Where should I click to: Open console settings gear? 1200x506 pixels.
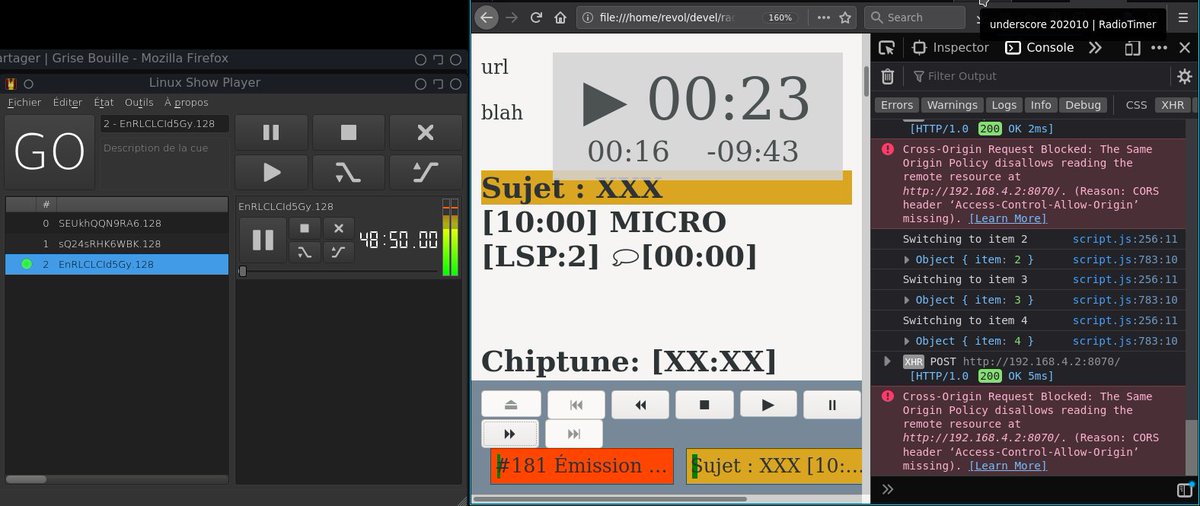click(x=1184, y=76)
